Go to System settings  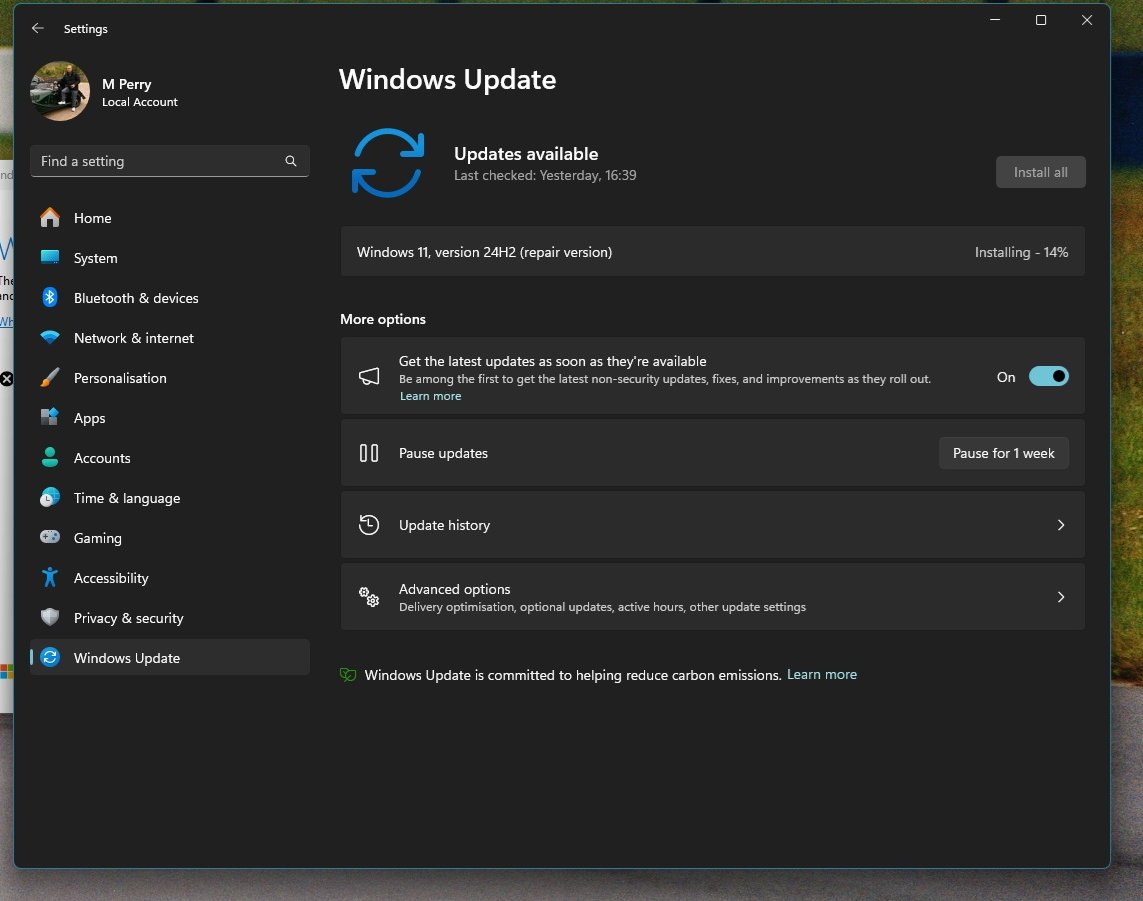point(170,258)
